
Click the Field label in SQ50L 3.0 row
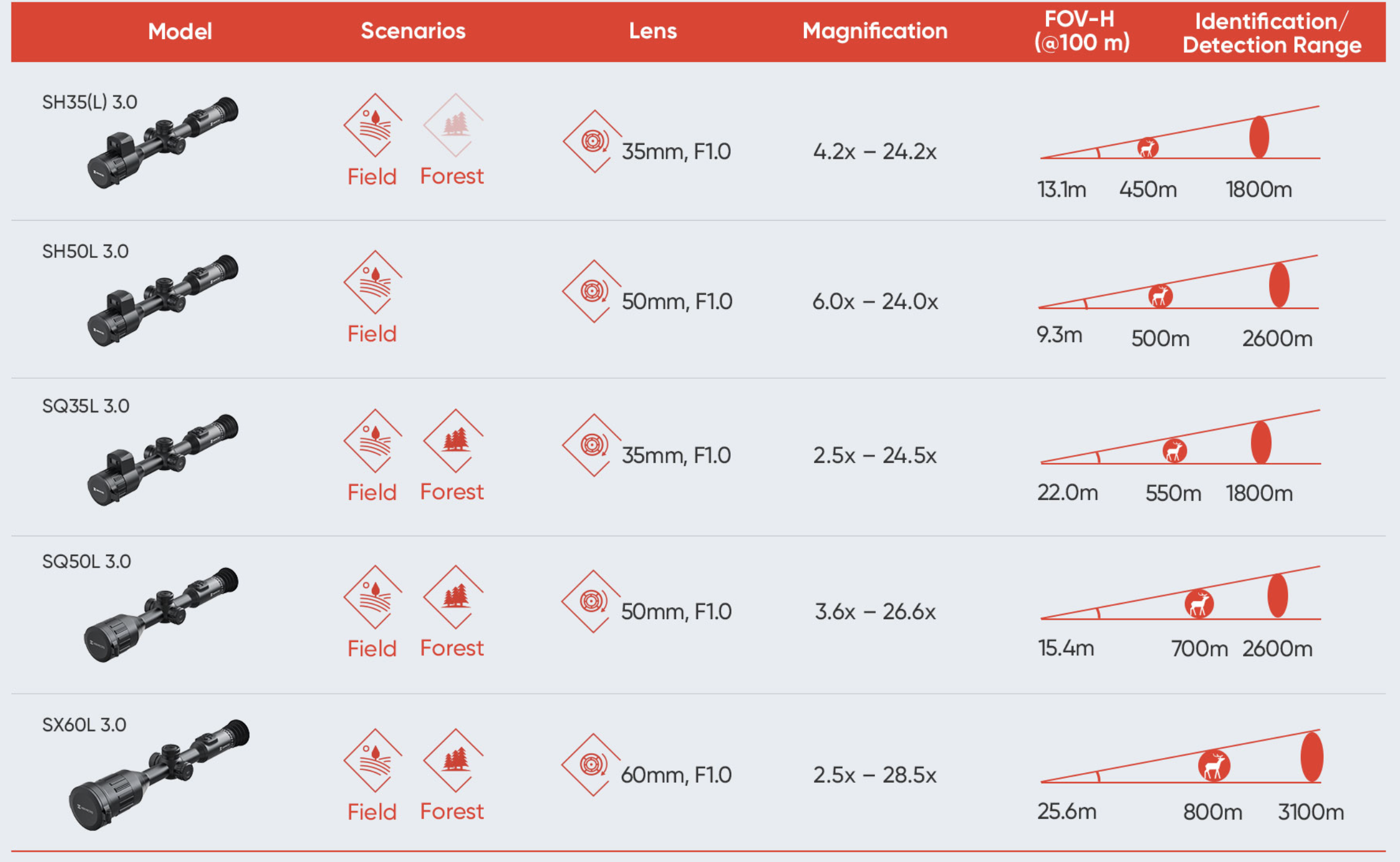click(372, 649)
